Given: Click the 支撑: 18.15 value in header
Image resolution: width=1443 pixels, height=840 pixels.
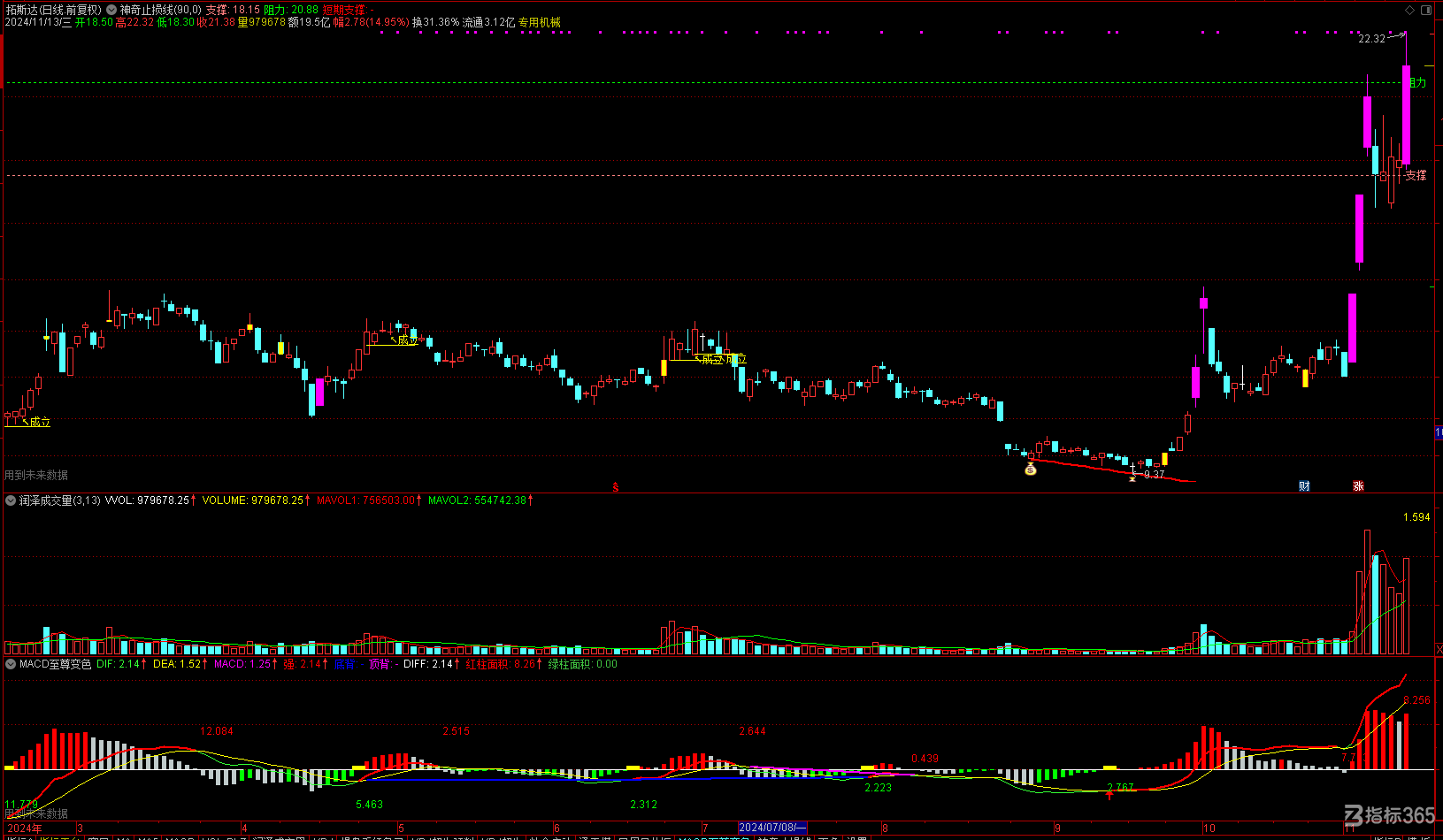Looking at the screenshot, I should [233, 10].
